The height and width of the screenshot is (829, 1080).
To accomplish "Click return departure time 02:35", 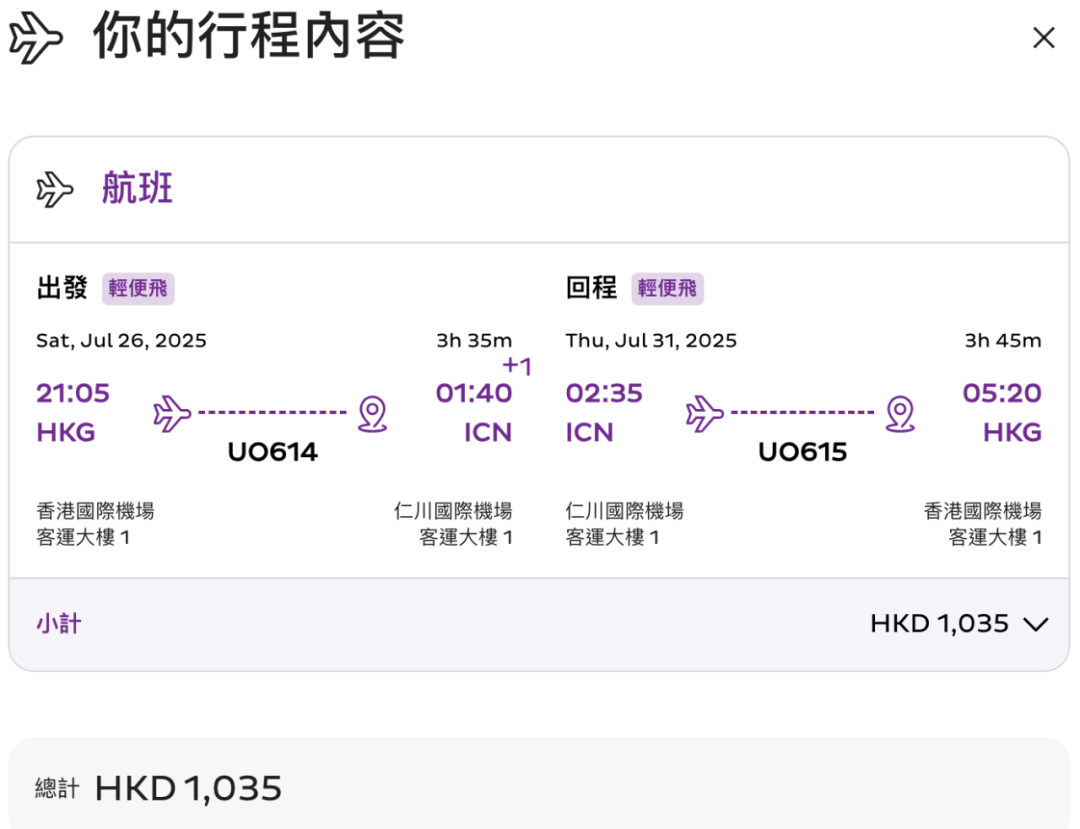I will click(604, 393).
